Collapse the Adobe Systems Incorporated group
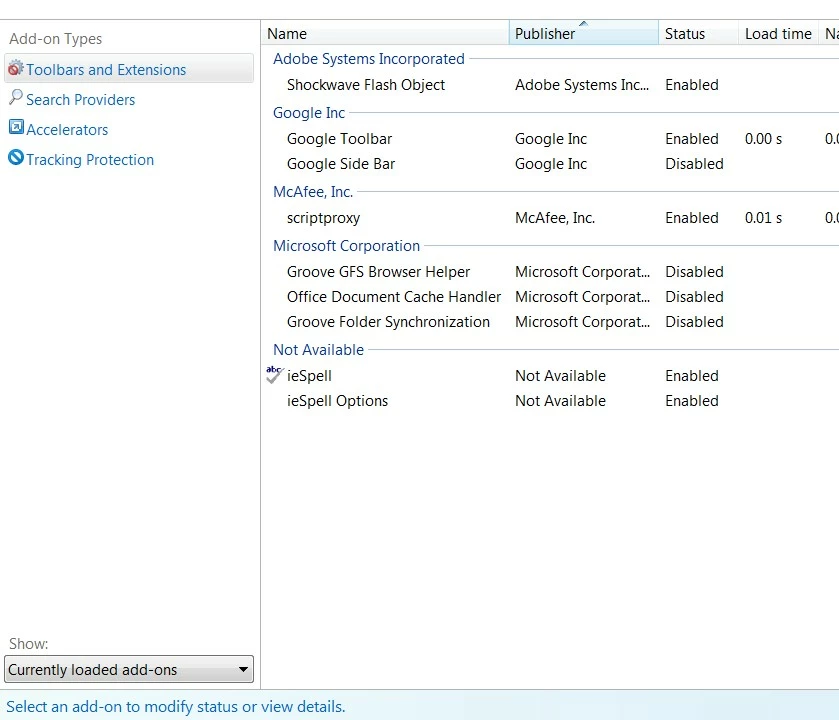Image resolution: width=839 pixels, height=720 pixels. 368,59
